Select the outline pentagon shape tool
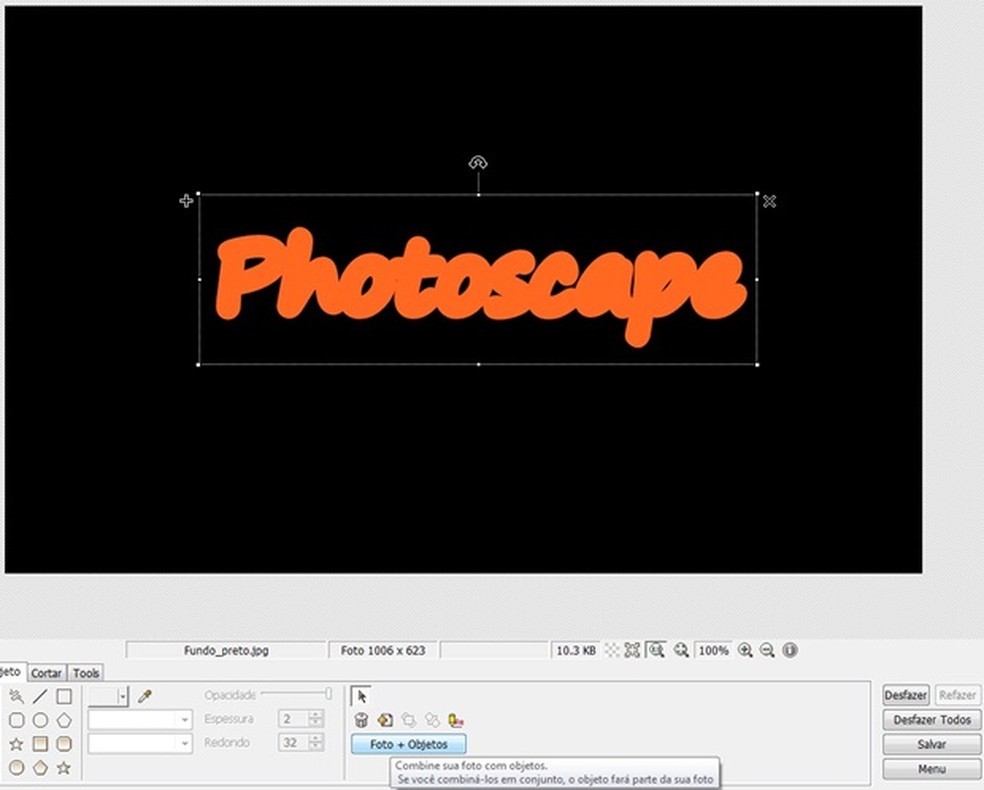This screenshot has width=984, height=790. [64, 720]
